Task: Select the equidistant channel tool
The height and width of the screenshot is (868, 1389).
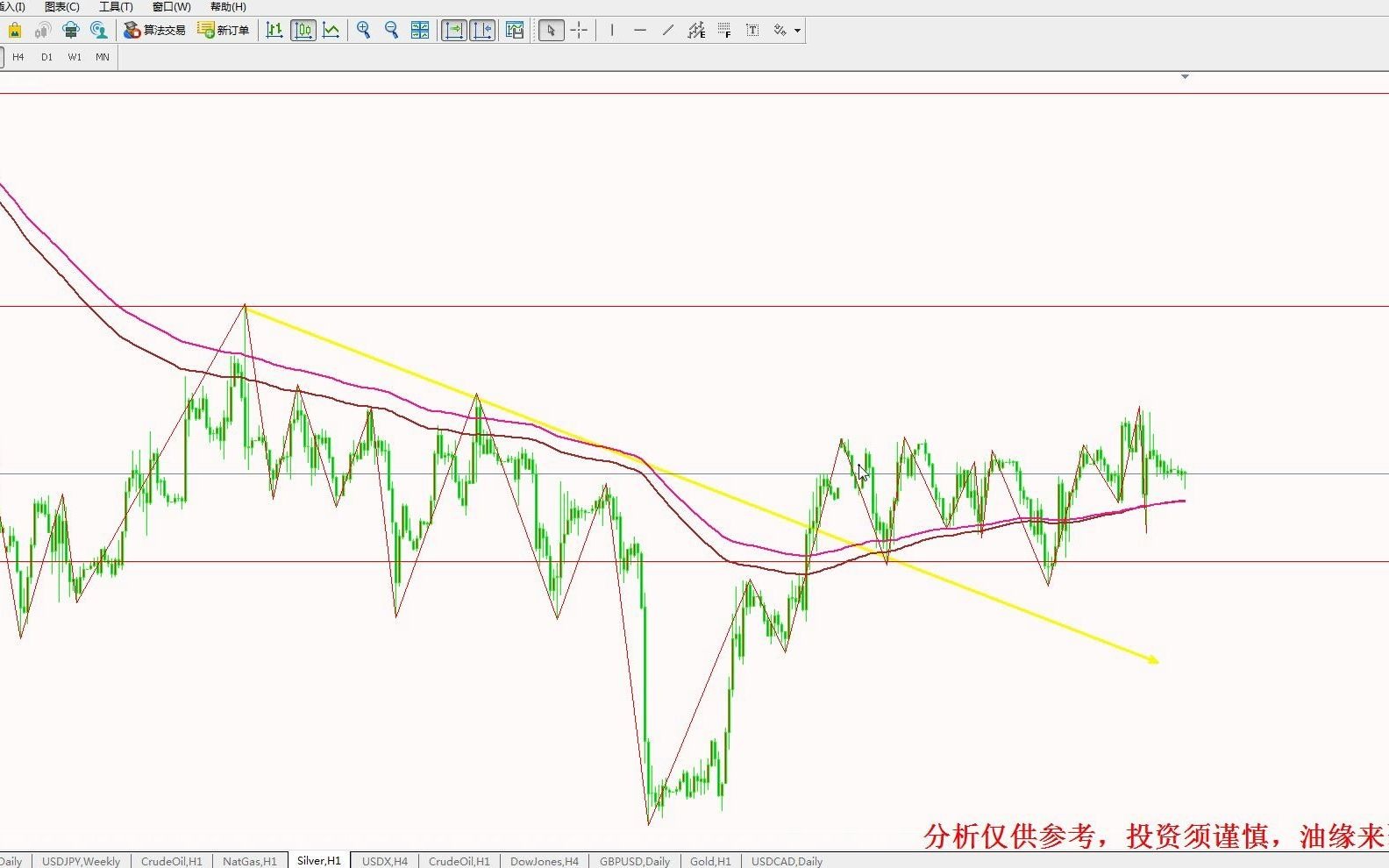Action: click(696, 31)
